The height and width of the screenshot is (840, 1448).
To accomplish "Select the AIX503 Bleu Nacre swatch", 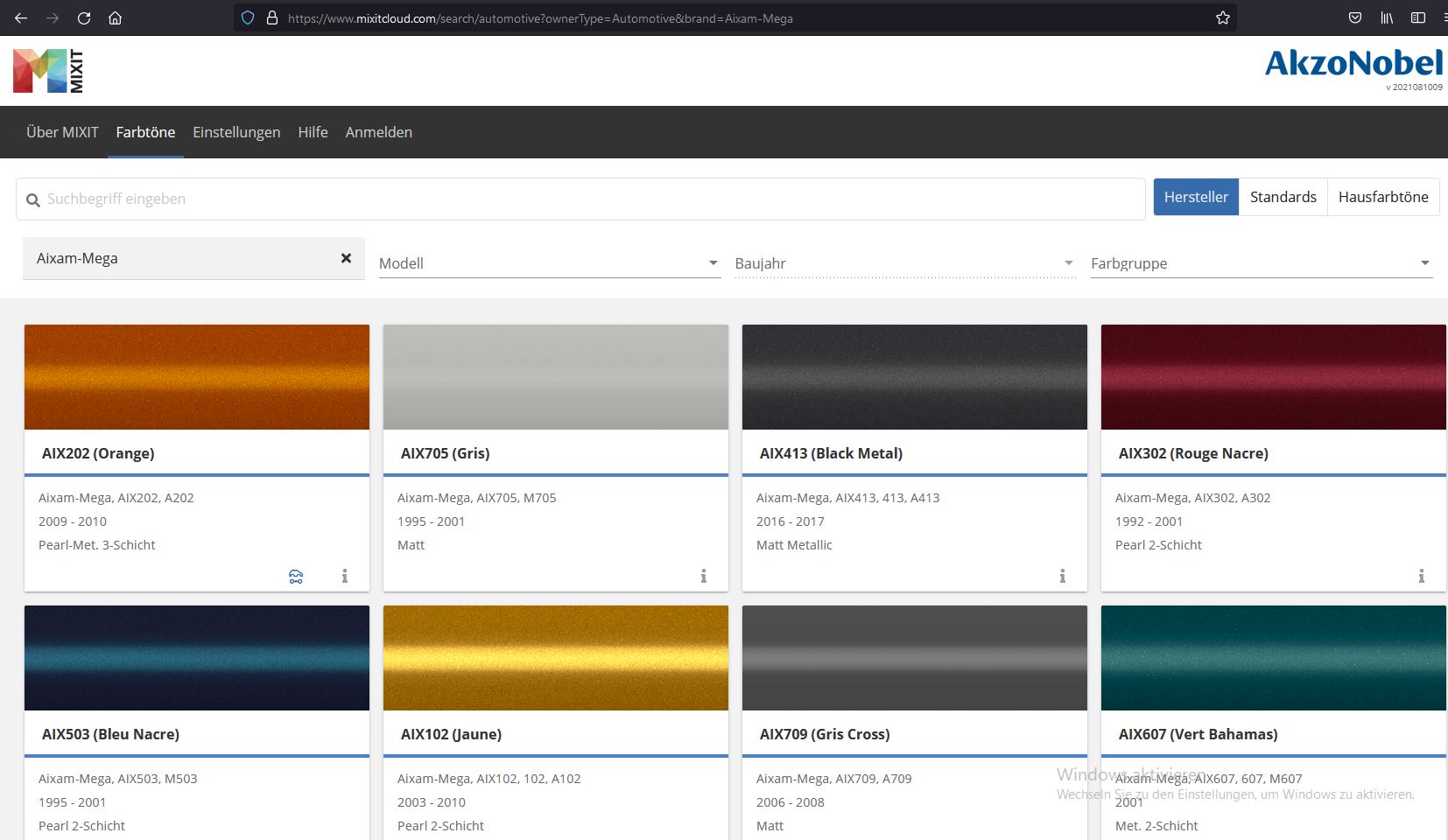I will [197, 658].
